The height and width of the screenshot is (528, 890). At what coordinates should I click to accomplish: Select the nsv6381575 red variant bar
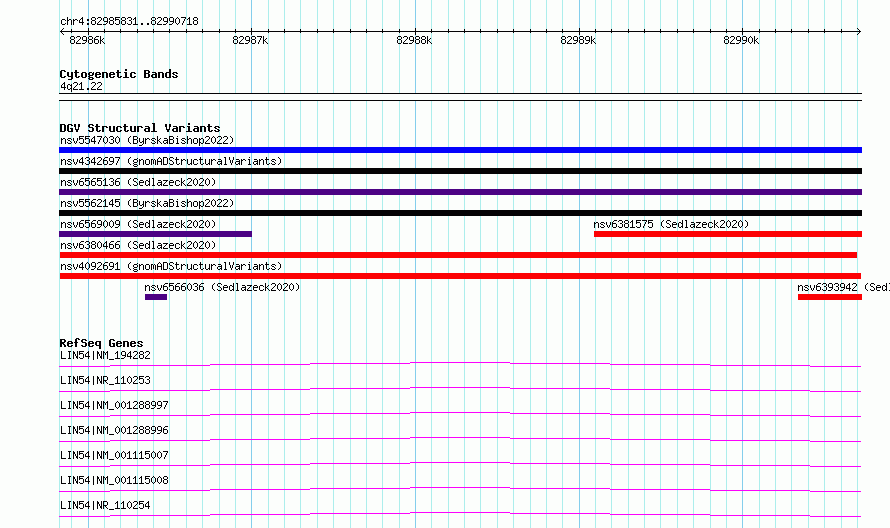728,234
